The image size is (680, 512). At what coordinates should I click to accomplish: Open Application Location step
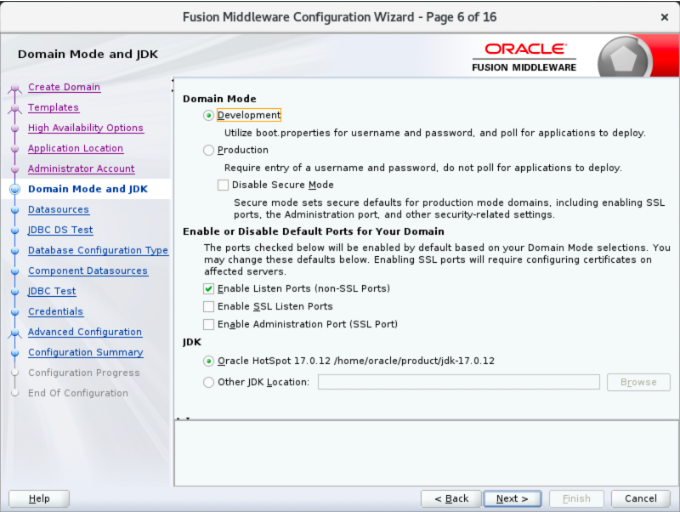coord(75,148)
